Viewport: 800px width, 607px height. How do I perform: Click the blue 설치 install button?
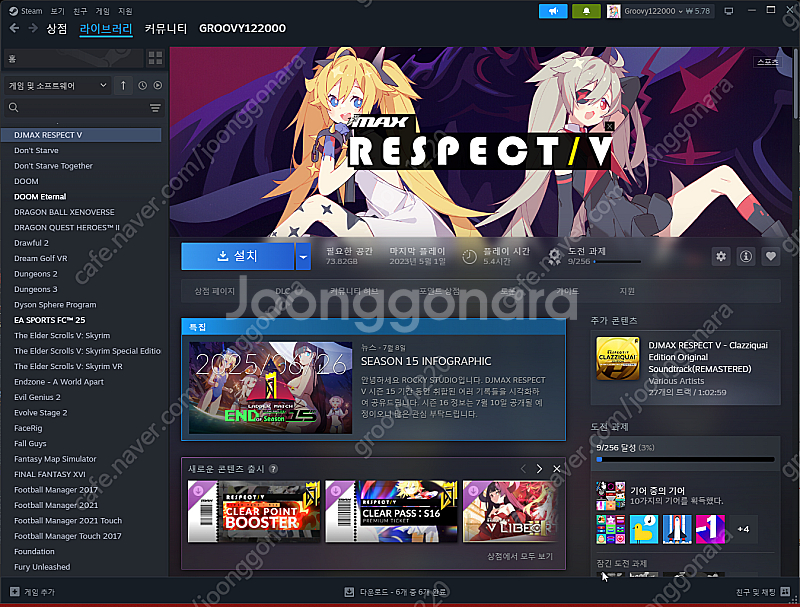[237, 257]
